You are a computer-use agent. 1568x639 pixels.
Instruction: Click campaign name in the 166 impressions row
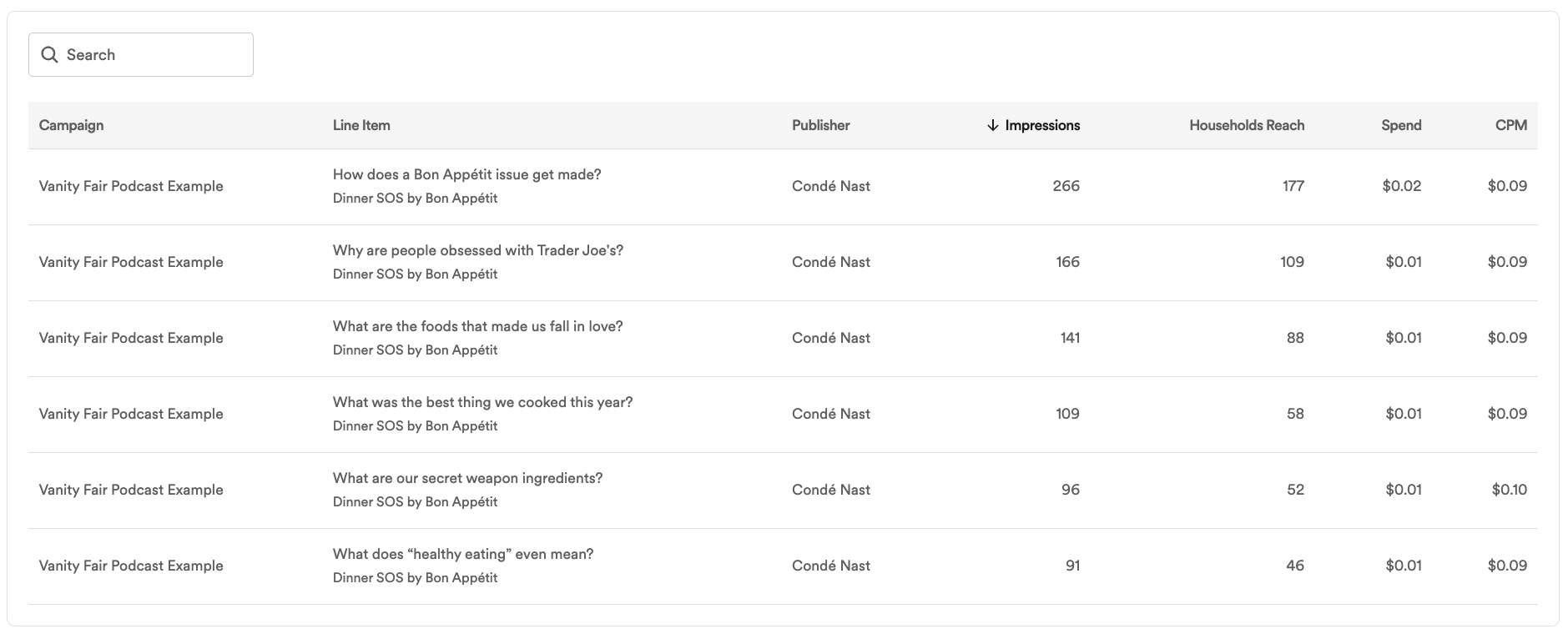(x=131, y=262)
